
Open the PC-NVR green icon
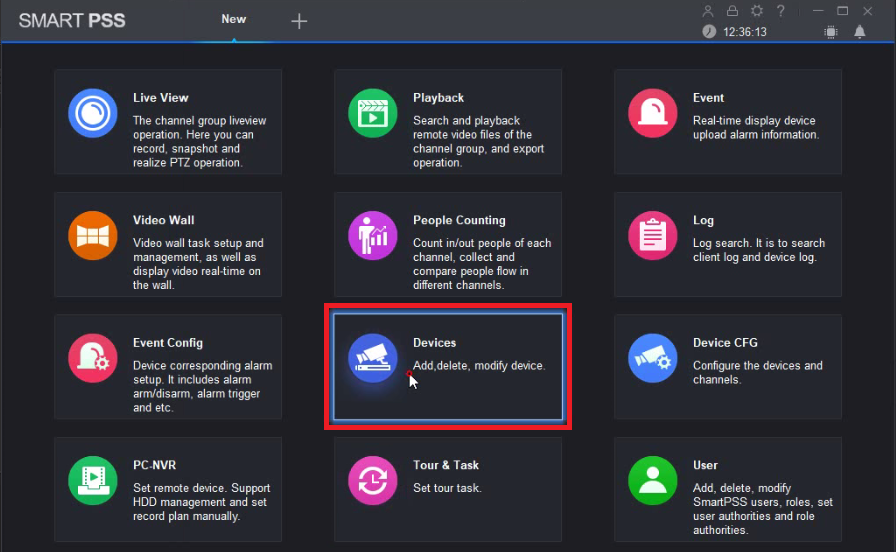click(x=93, y=481)
